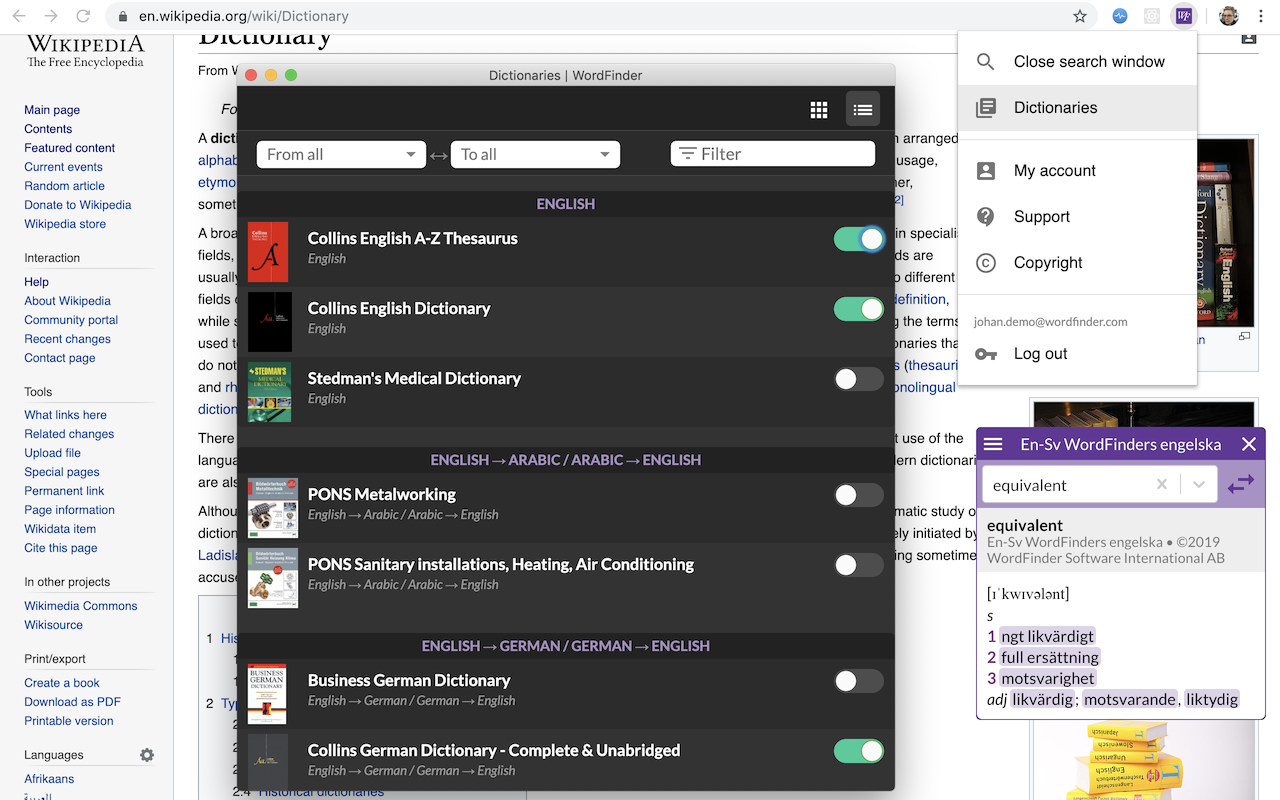Screen dimensions: 1280x800
Task: Open Dictionaries from extension menu
Action: pos(1077,107)
